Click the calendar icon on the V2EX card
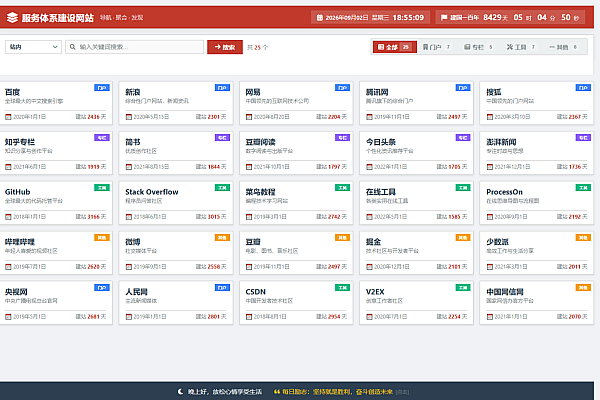The image size is (600, 400). pyautogui.click(x=369, y=317)
